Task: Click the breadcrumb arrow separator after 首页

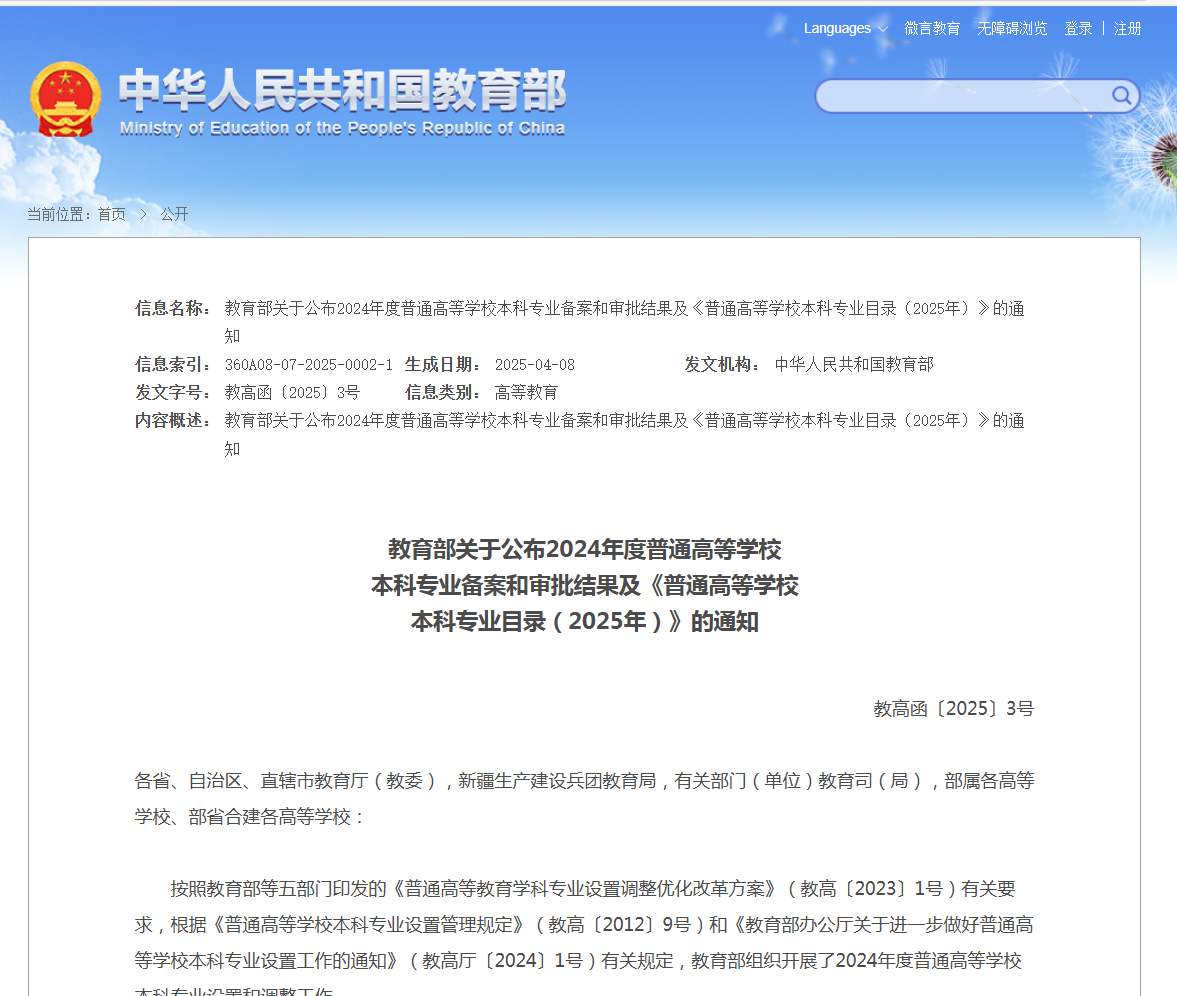Action: [x=143, y=214]
